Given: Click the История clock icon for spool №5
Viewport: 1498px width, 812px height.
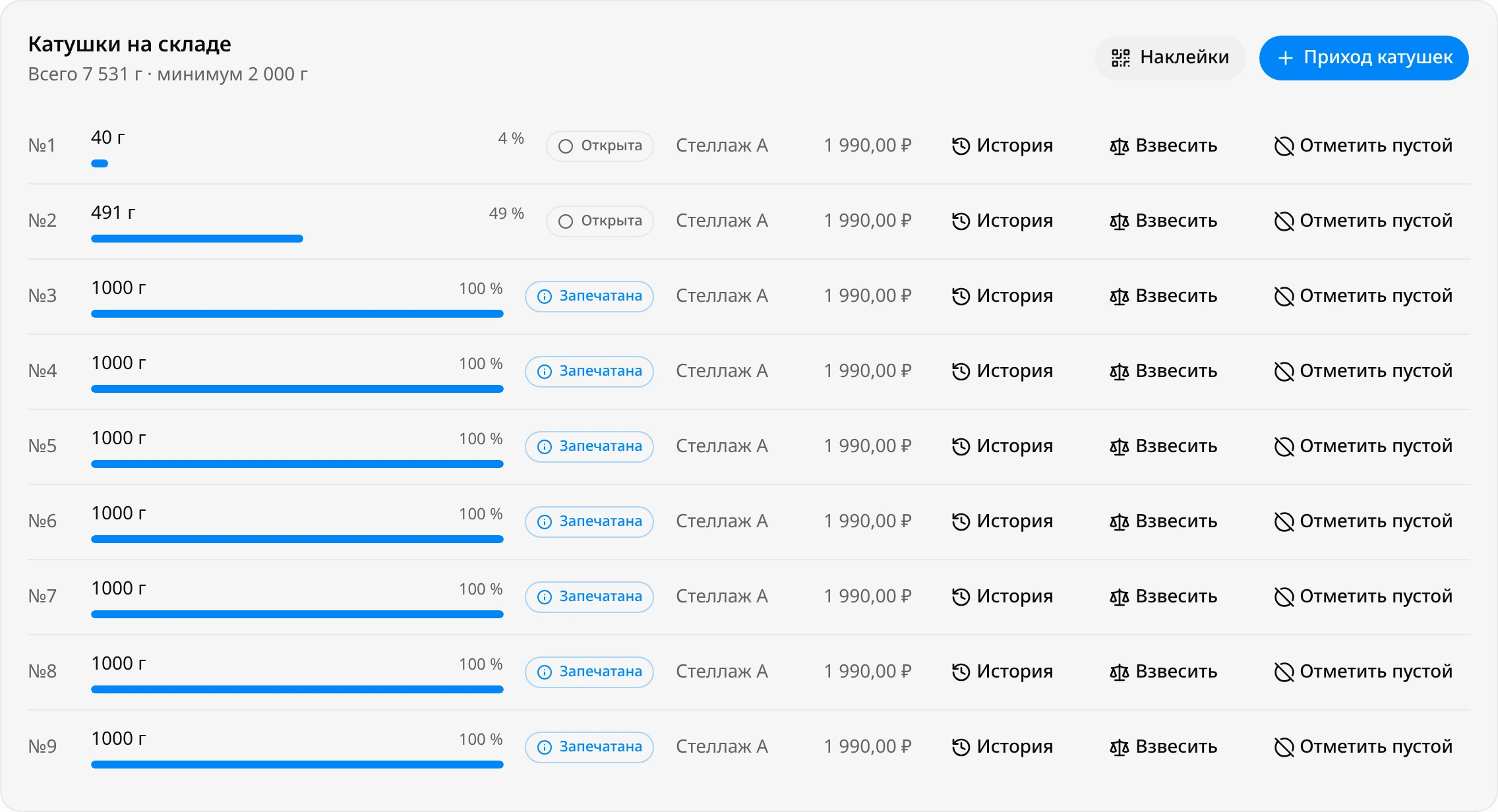Looking at the screenshot, I should 961,446.
